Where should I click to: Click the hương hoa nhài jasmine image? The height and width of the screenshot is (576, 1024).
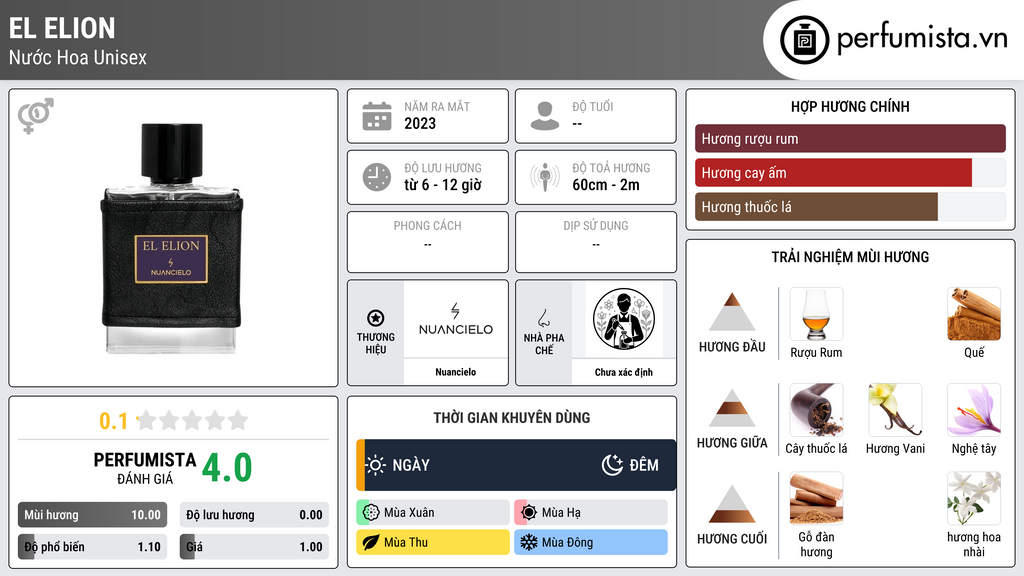tap(974, 499)
